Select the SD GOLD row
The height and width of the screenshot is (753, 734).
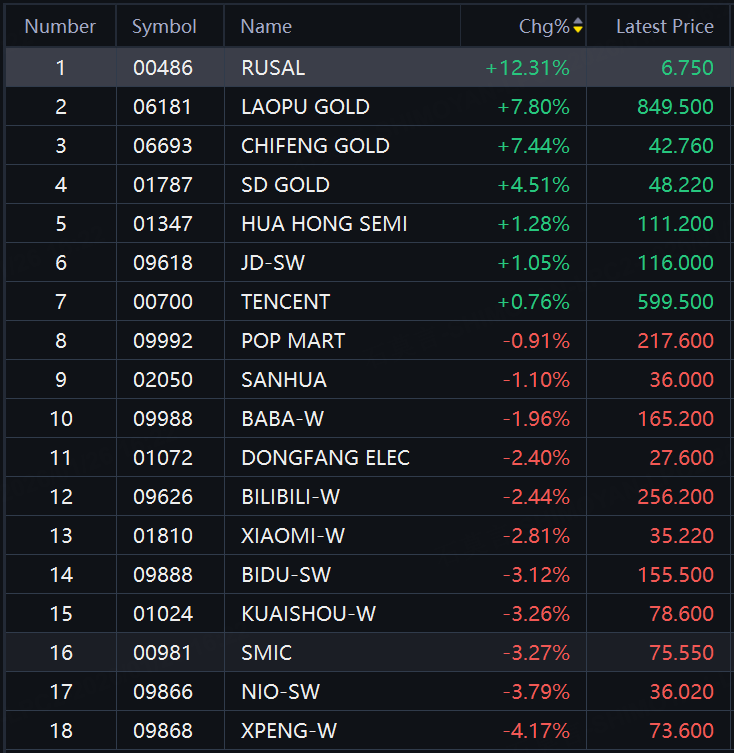(285, 185)
